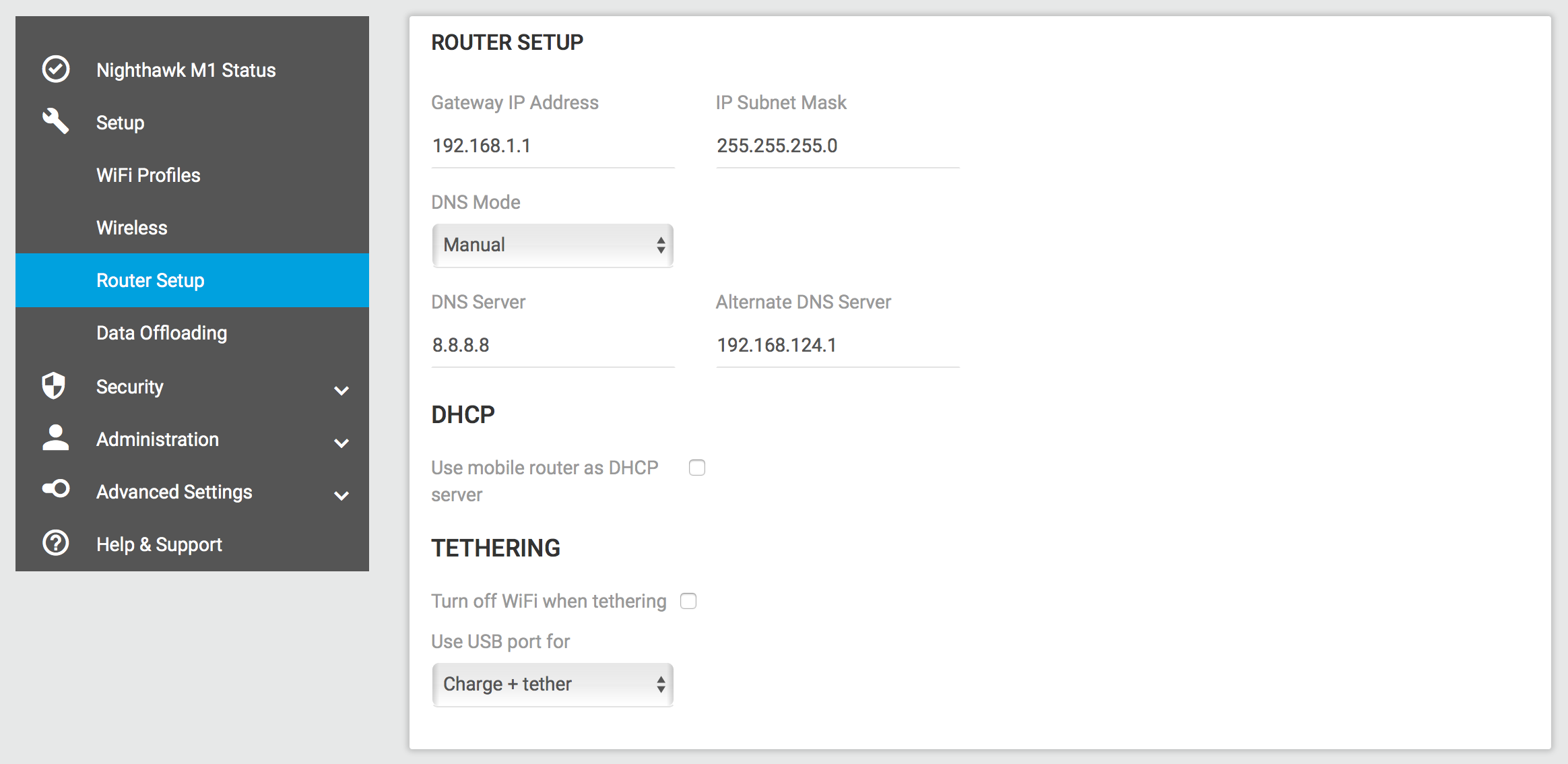This screenshot has height=764, width=1568.
Task: Collapse the Advanced Settings chevron
Action: pos(343,495)
